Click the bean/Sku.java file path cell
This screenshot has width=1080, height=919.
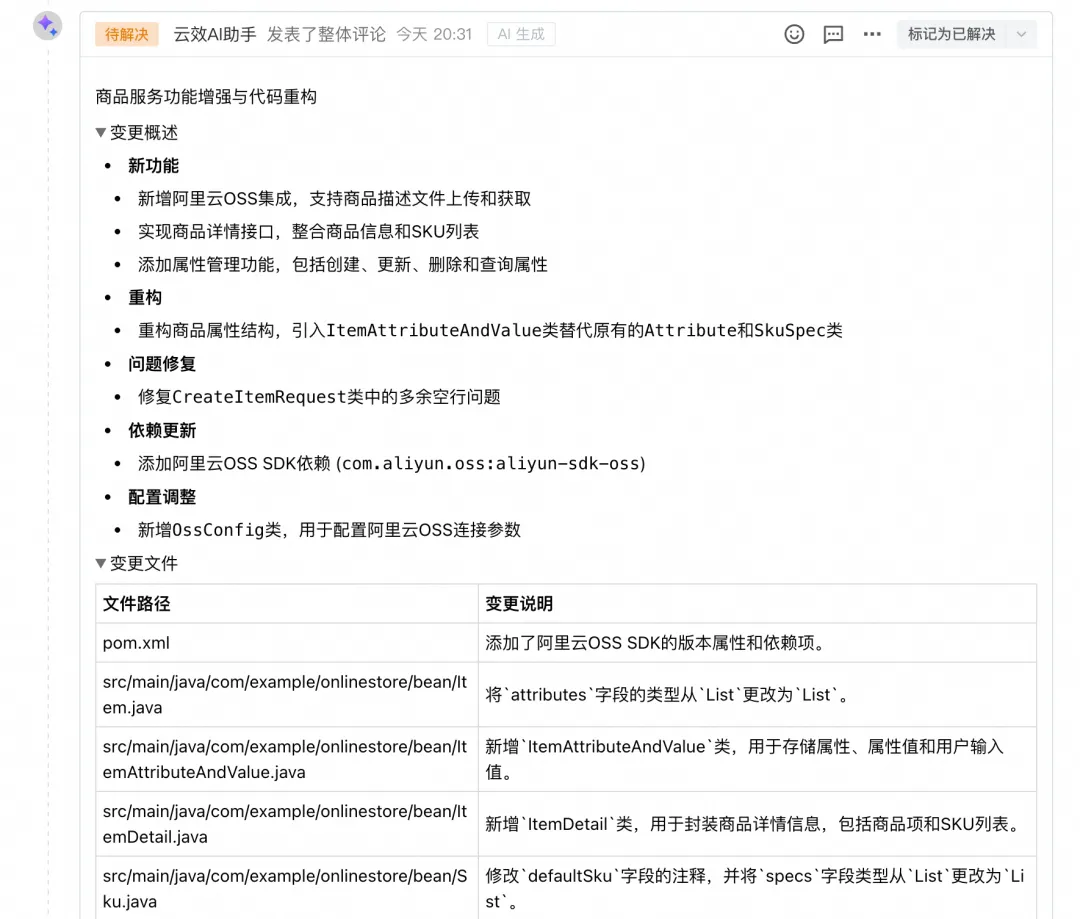287,888
